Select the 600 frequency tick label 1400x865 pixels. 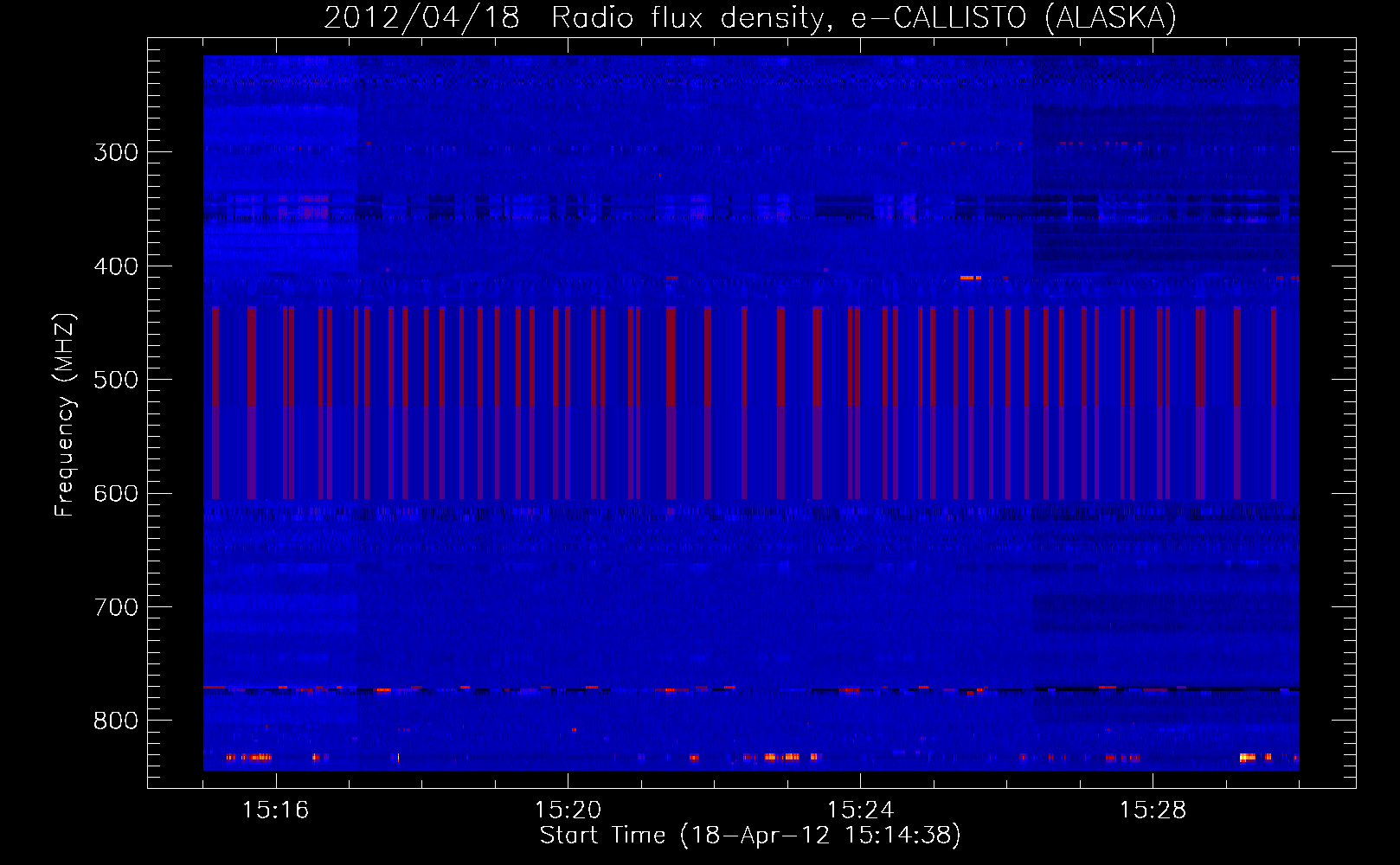pos(116,494)
